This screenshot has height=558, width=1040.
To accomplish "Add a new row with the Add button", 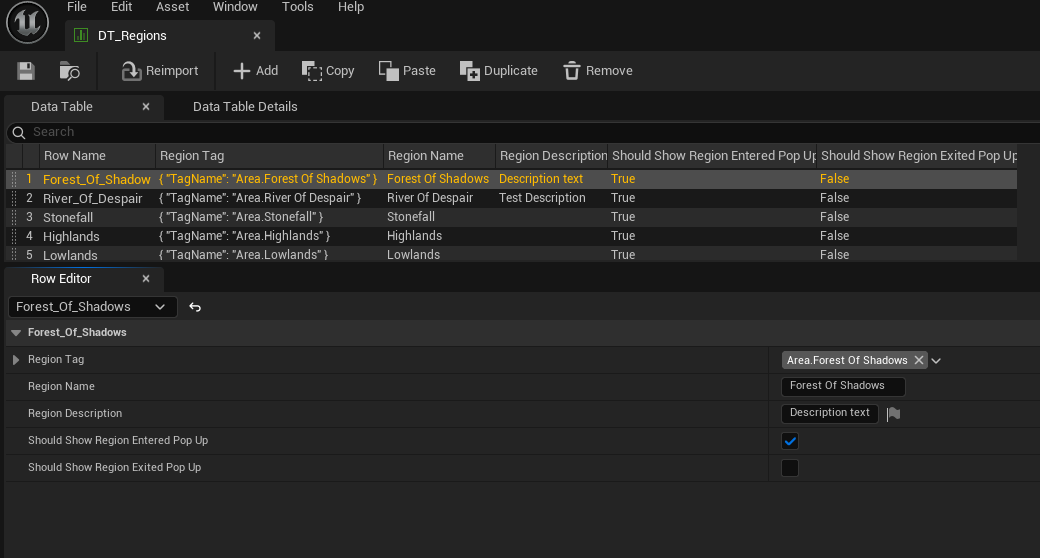I will coord(255,71).
